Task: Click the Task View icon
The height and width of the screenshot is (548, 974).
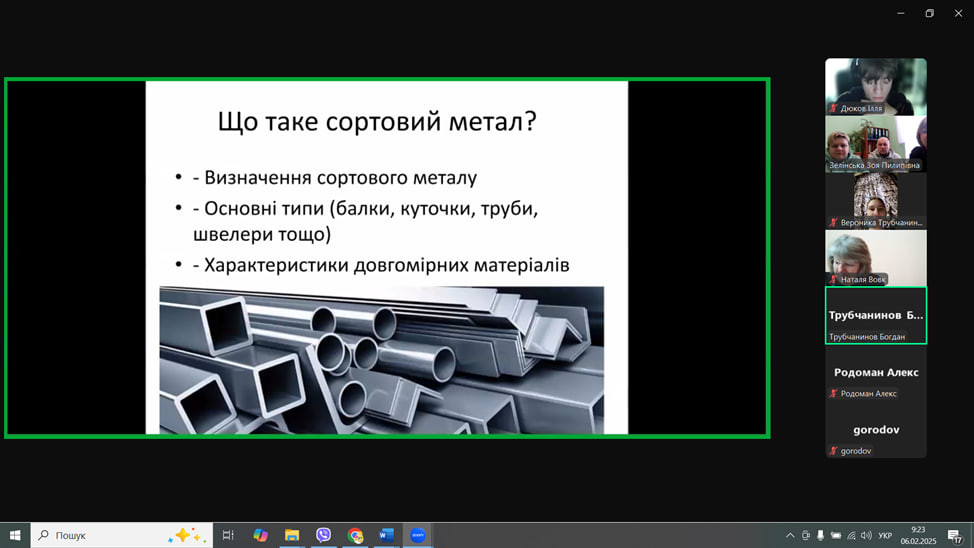Action: 228,535
